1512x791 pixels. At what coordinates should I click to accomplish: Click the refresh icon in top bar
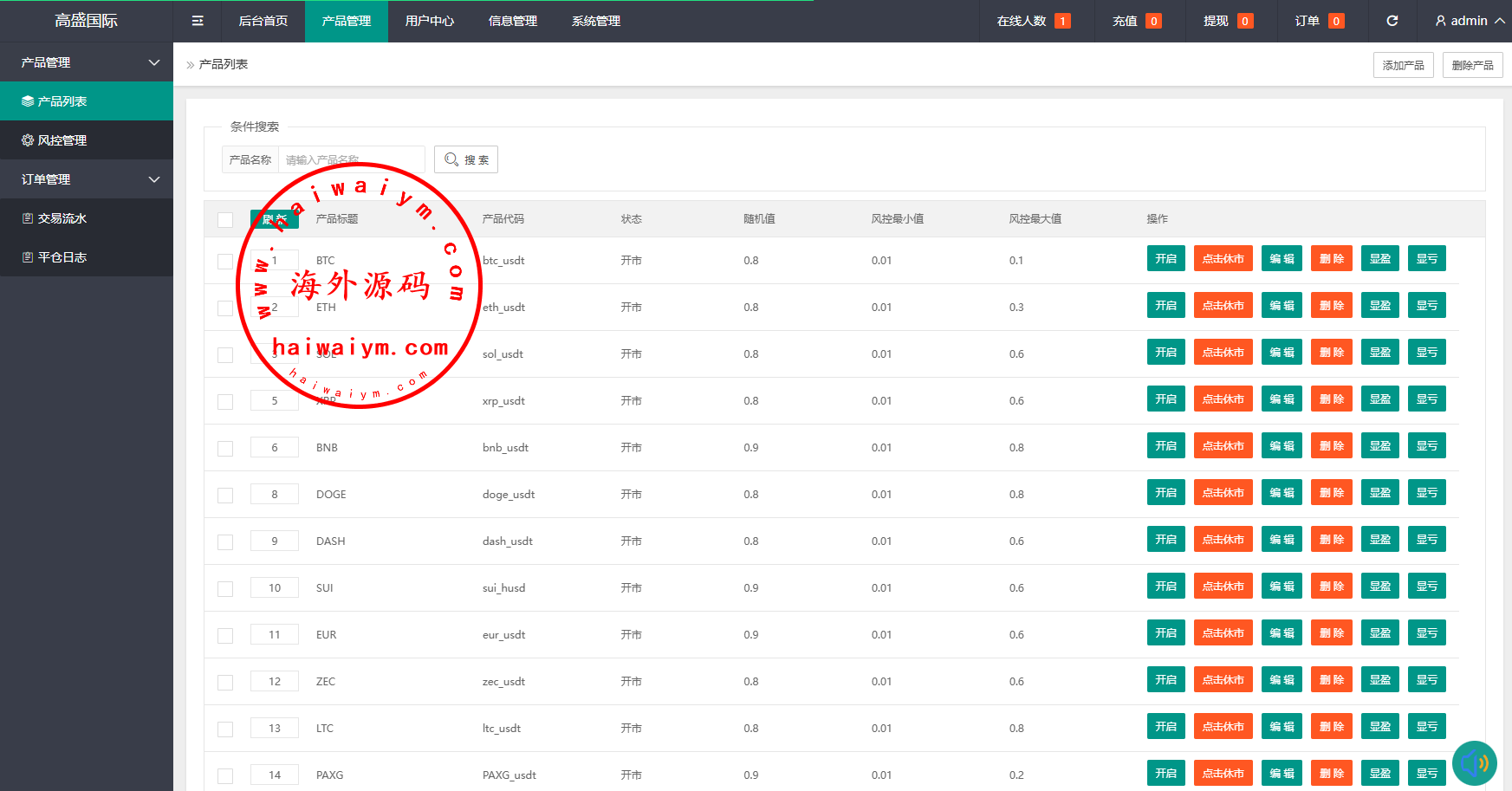[1392, 21]
